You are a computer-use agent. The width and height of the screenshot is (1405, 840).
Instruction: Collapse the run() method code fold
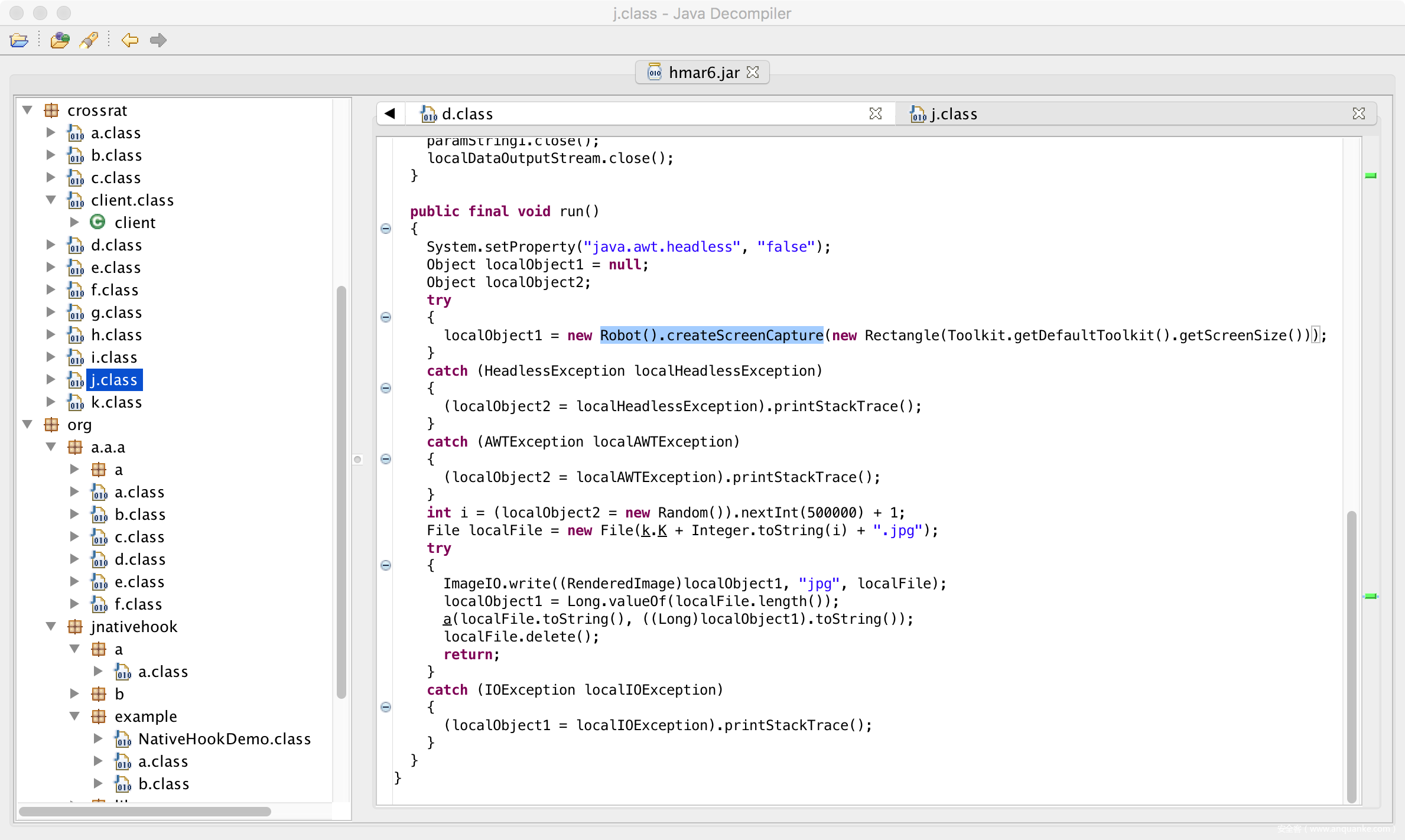point(386,229)
